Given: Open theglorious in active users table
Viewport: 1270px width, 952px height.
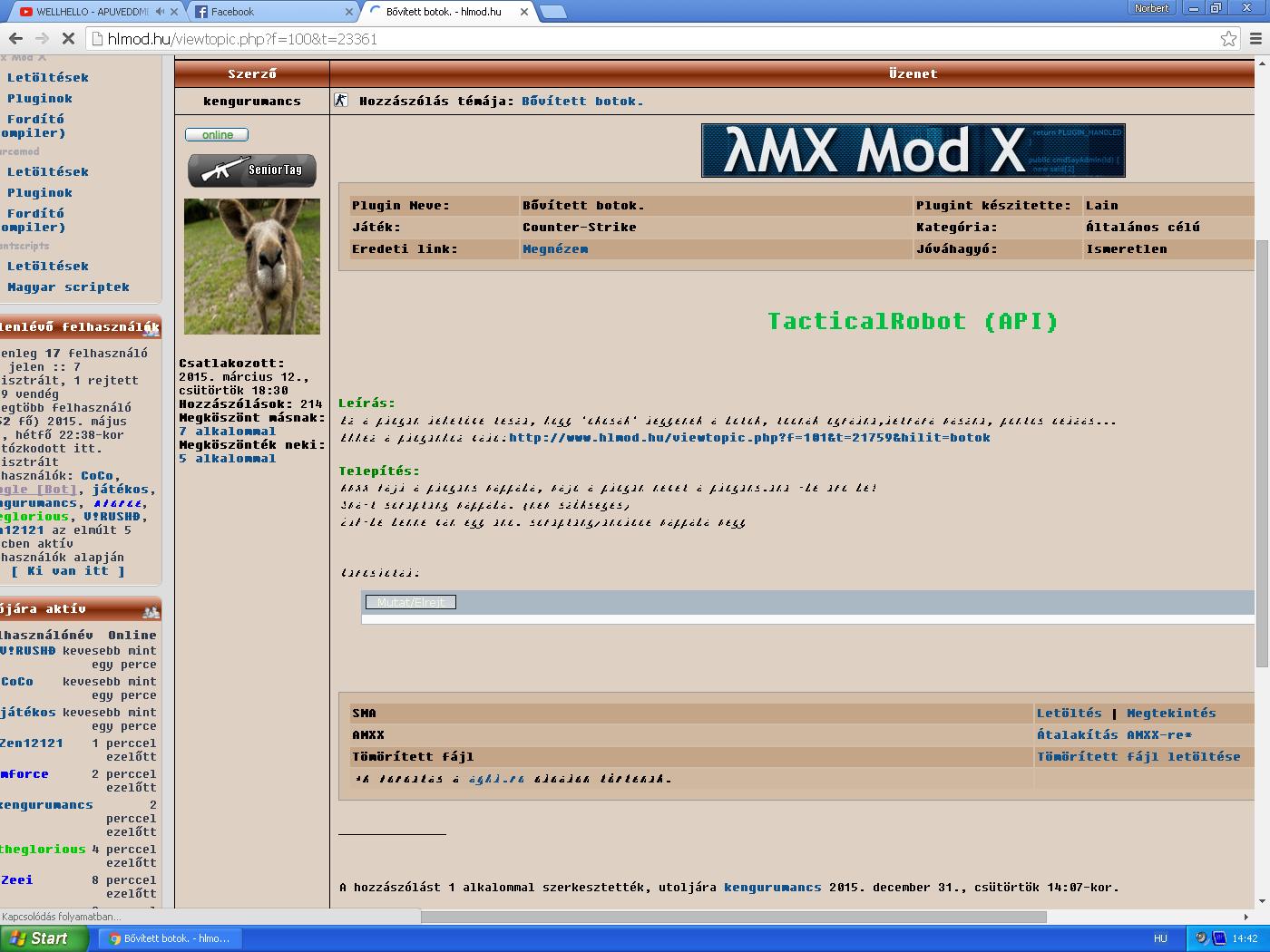Looking at the screenshot, I should pos(43,850).
